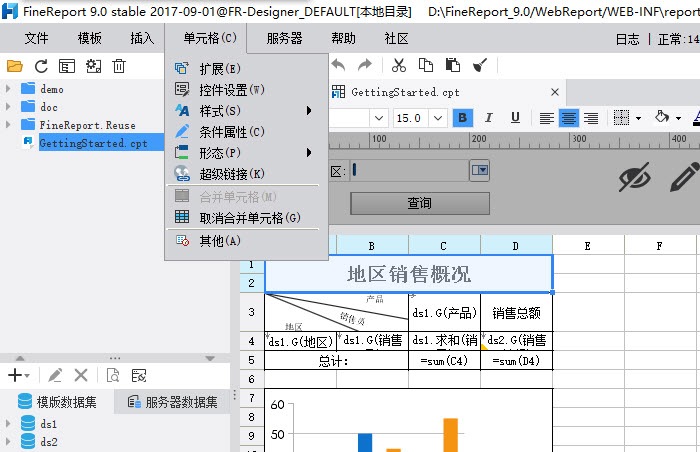Align cell text right

click(x=591, y=118)
